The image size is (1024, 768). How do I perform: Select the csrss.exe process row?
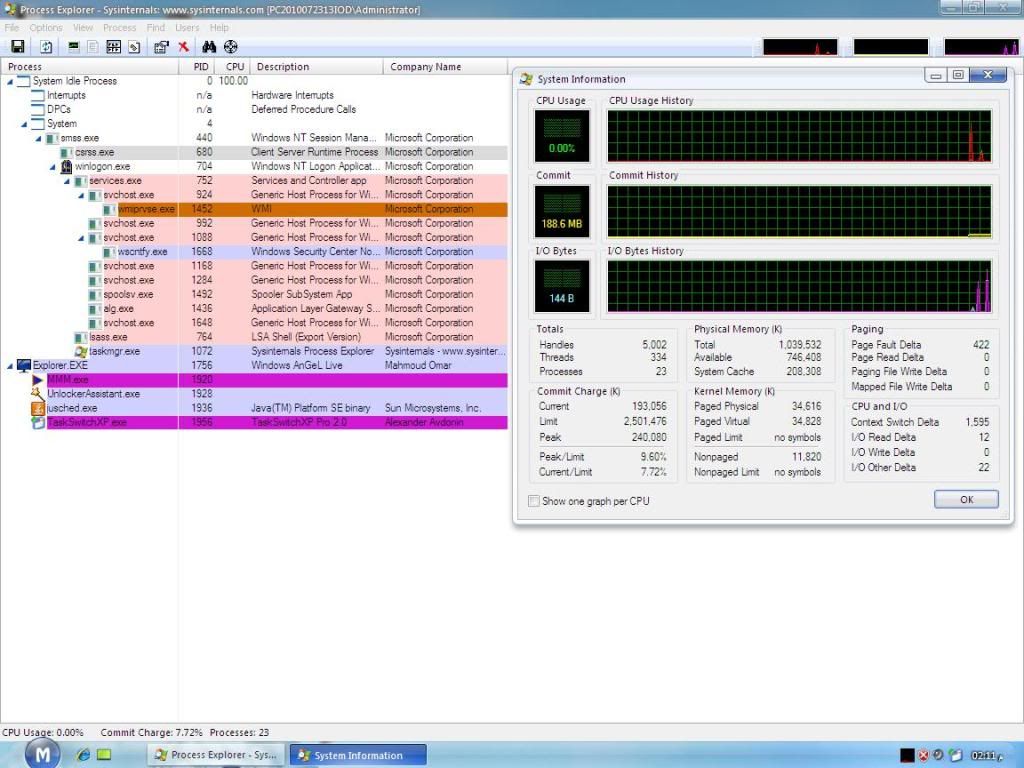(254, 152)
